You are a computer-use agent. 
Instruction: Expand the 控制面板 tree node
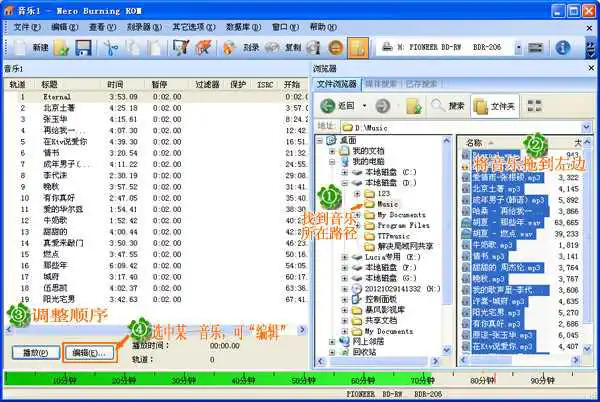(345, 299)
